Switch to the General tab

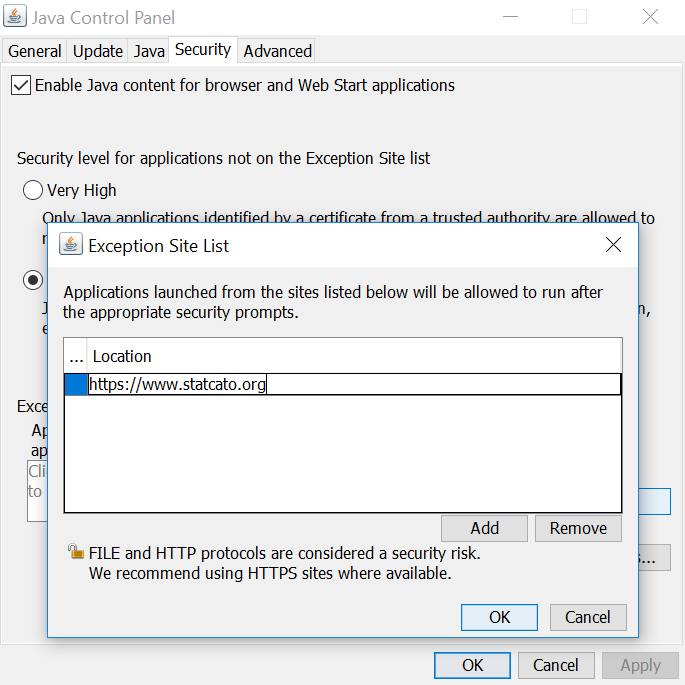[35, 51]
